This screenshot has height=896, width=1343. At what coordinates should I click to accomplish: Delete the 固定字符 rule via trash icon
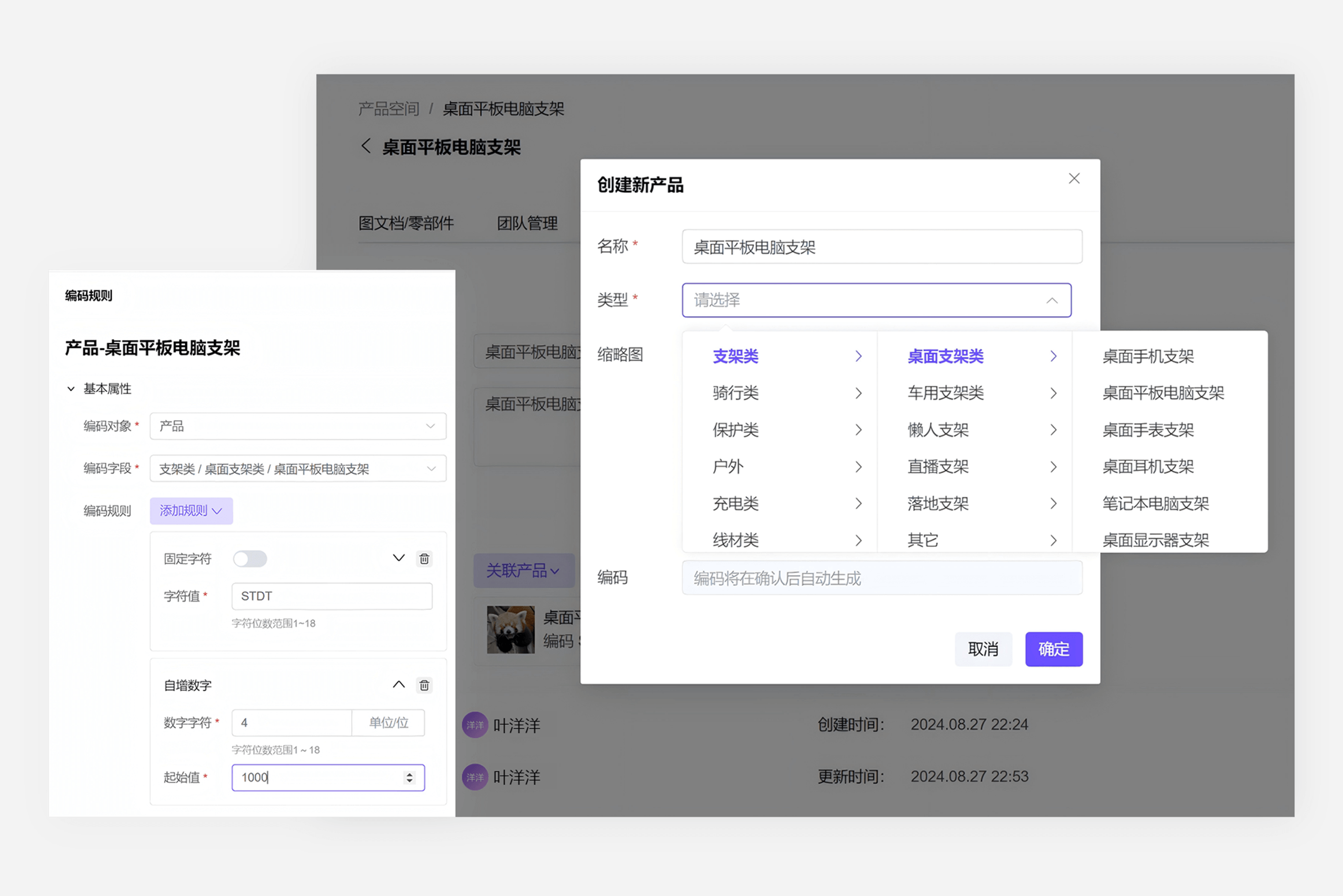[x=424, y=558]
